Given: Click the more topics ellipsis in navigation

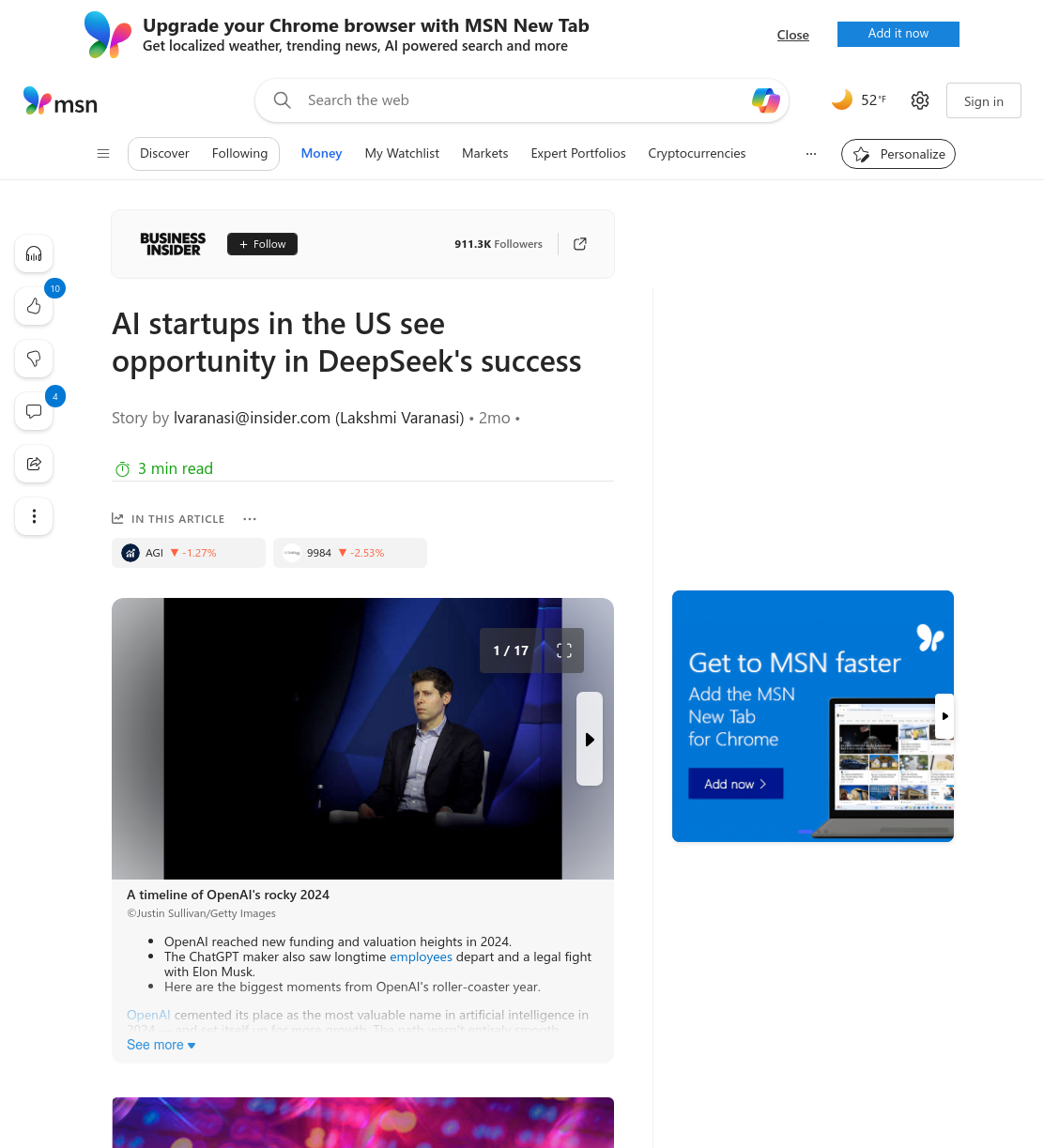Looking at the screenshot, I should (811, 153).
